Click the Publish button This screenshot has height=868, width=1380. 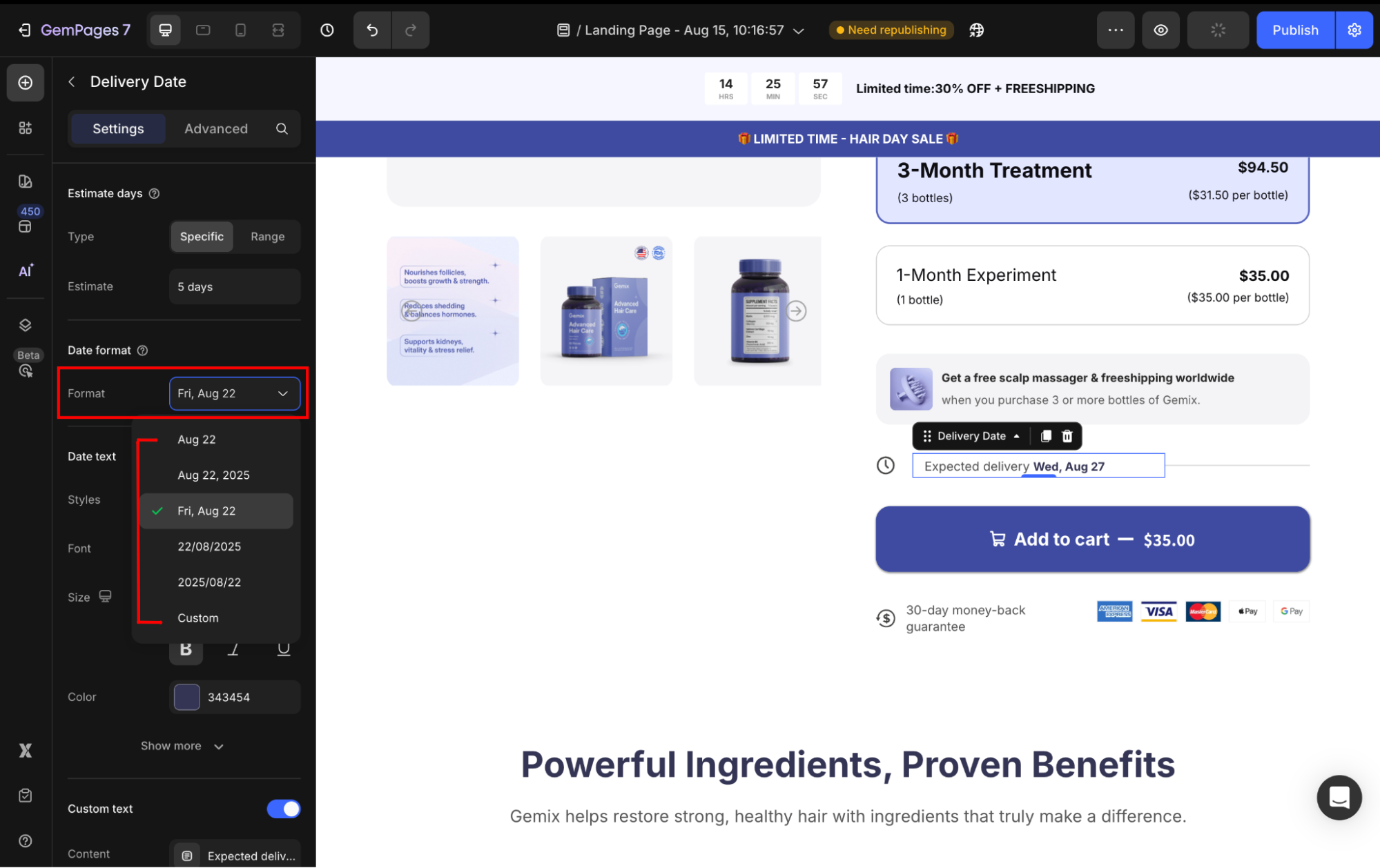(x=1294, y=30)
